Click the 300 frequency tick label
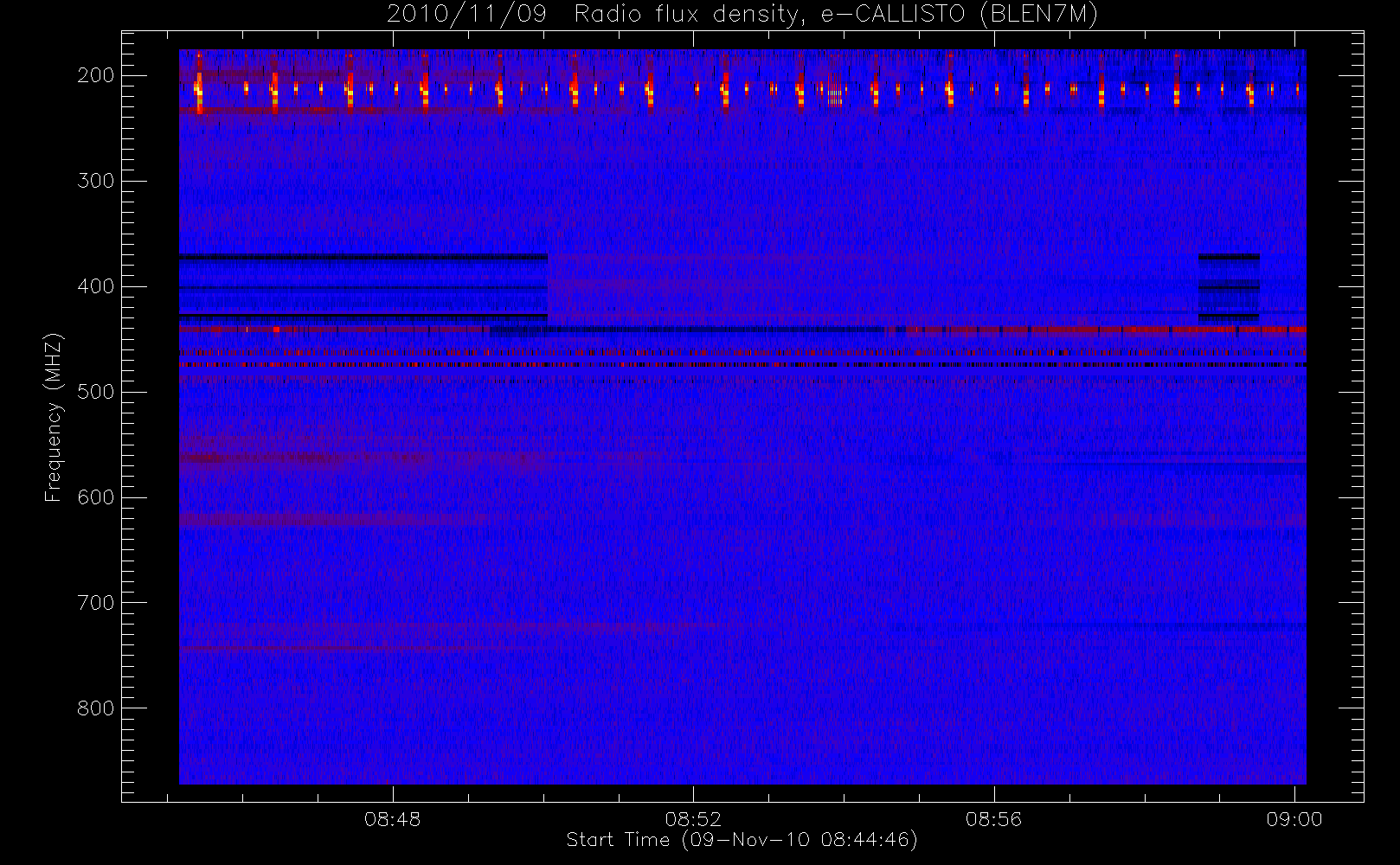The height and width of the screenshot is (865, 1400). pyautogui.click(x=96, y=181)
